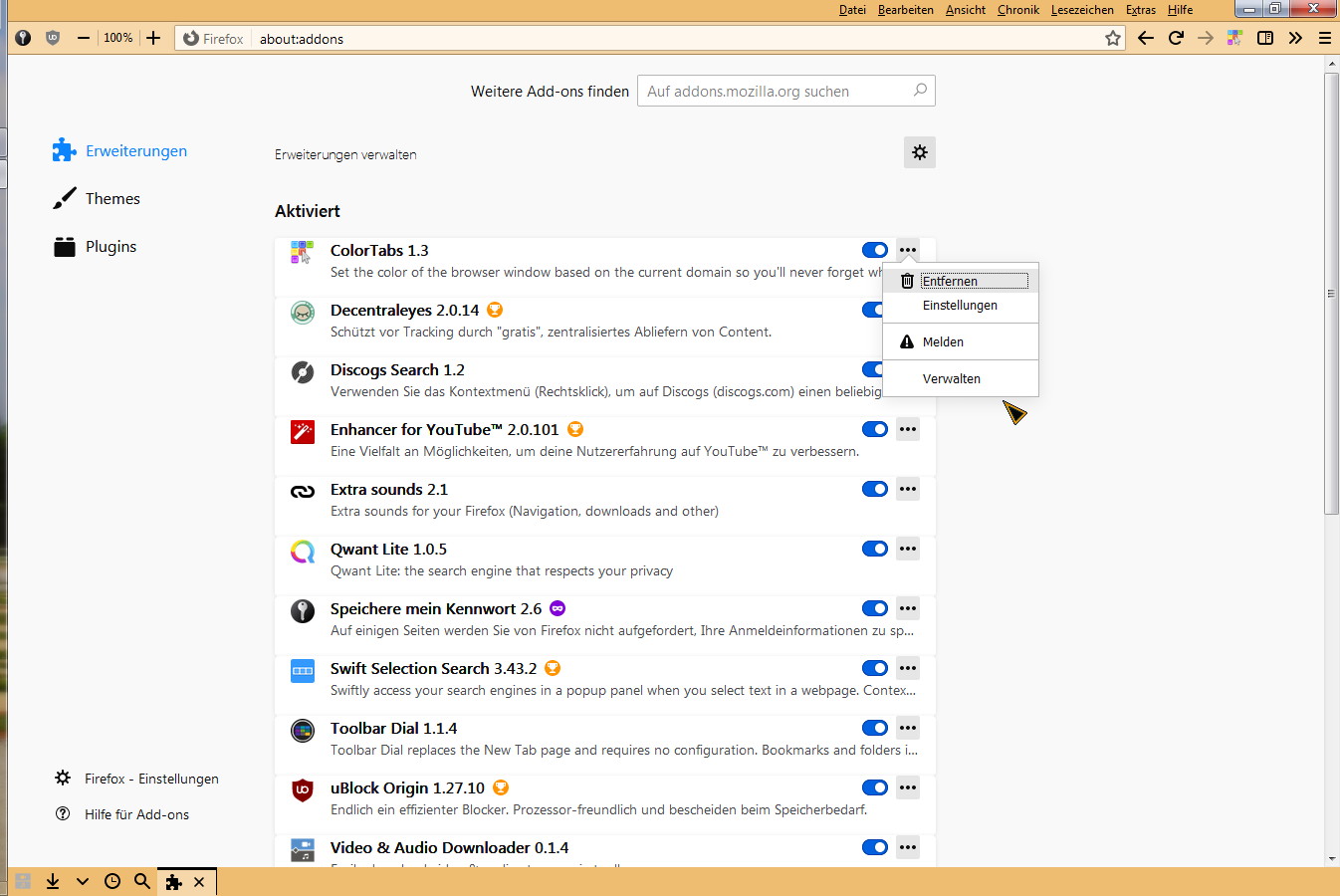Open Speichere mein Kennwort three-dot menu
1340x896 pixels.
click(908, 608)
